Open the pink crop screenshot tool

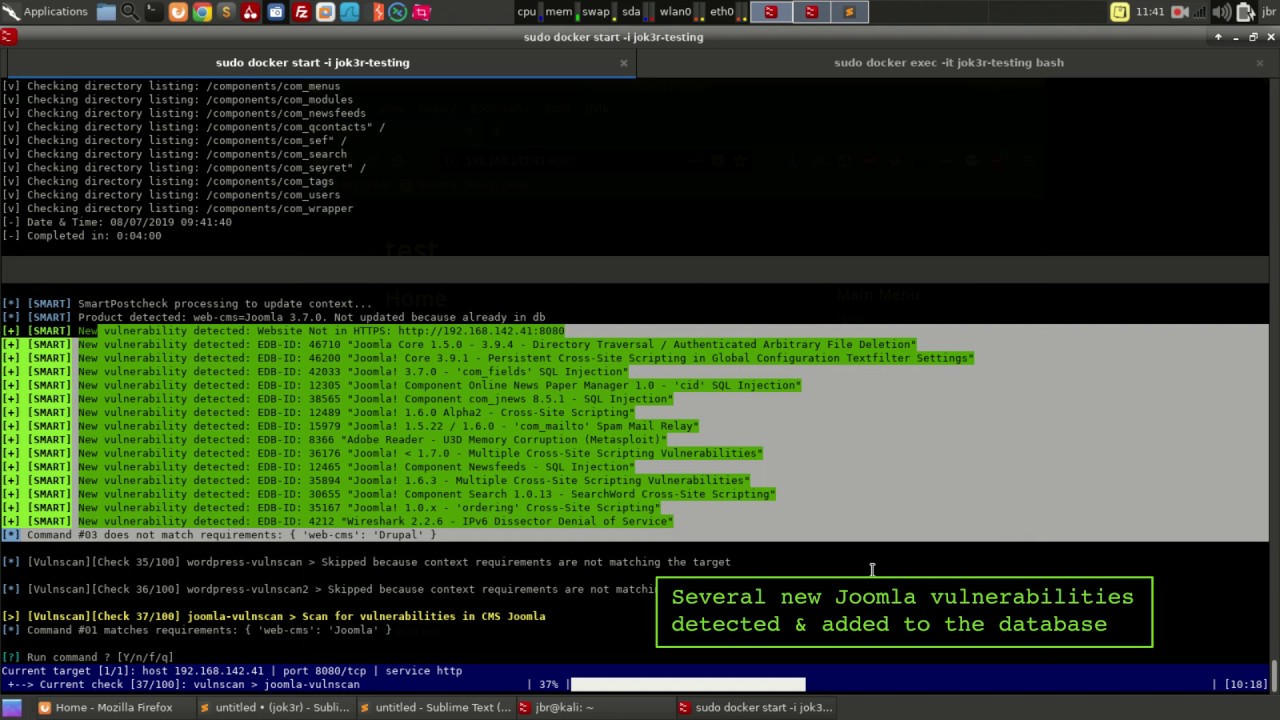[x=421, y=12]
